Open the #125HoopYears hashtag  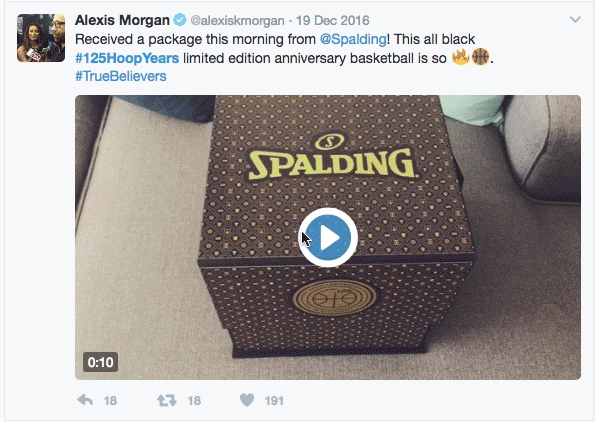point(127,58)
